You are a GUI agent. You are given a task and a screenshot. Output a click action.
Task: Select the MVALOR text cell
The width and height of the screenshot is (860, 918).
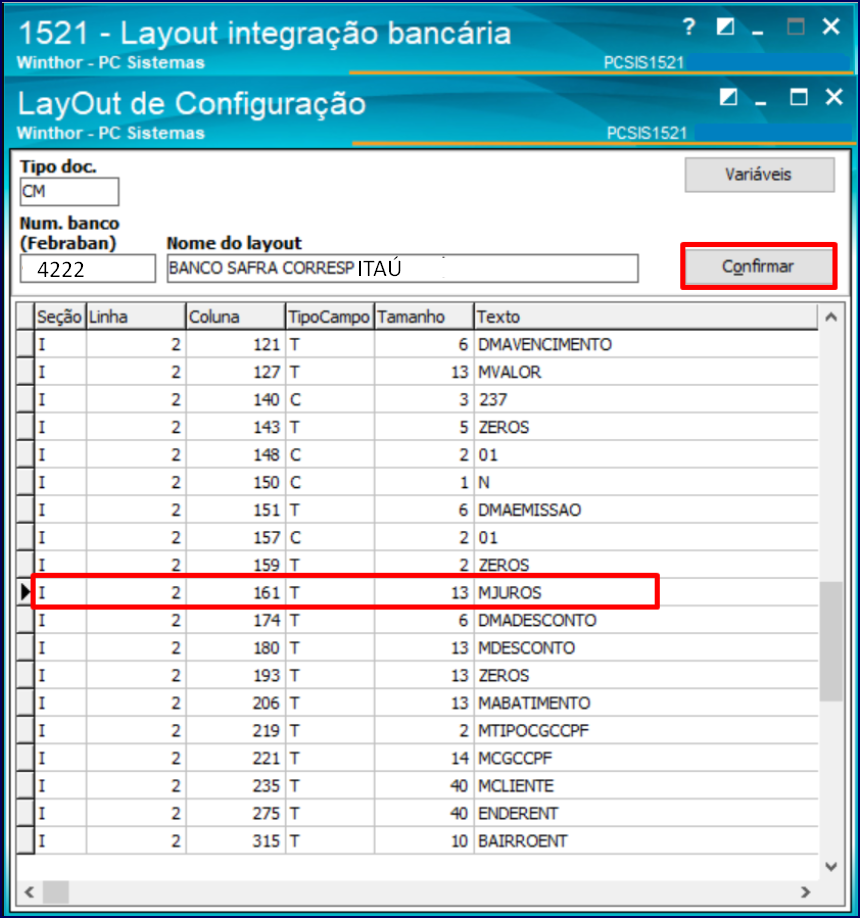pyautogui.click(x=646, y=372)
